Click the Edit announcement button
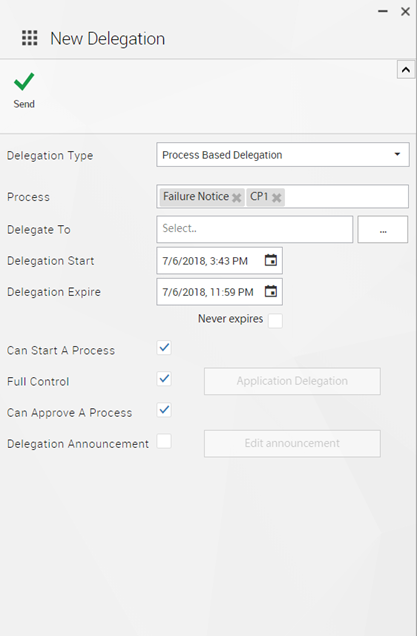The image size is (417, 636). tap(292, 444)
